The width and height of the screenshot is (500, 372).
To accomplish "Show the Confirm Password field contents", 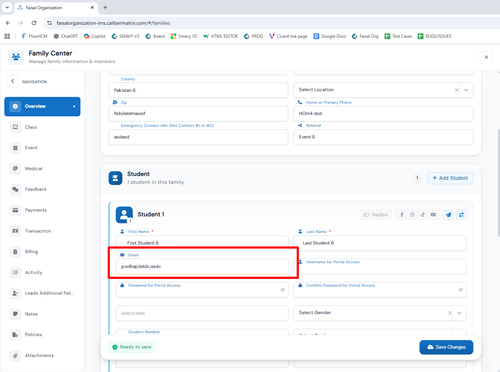I will click(x=460, y=290).
